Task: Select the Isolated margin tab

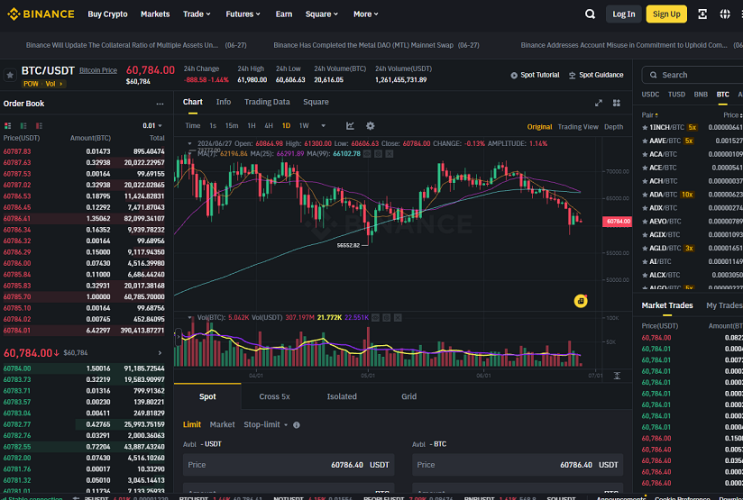Action: [342, 396]
